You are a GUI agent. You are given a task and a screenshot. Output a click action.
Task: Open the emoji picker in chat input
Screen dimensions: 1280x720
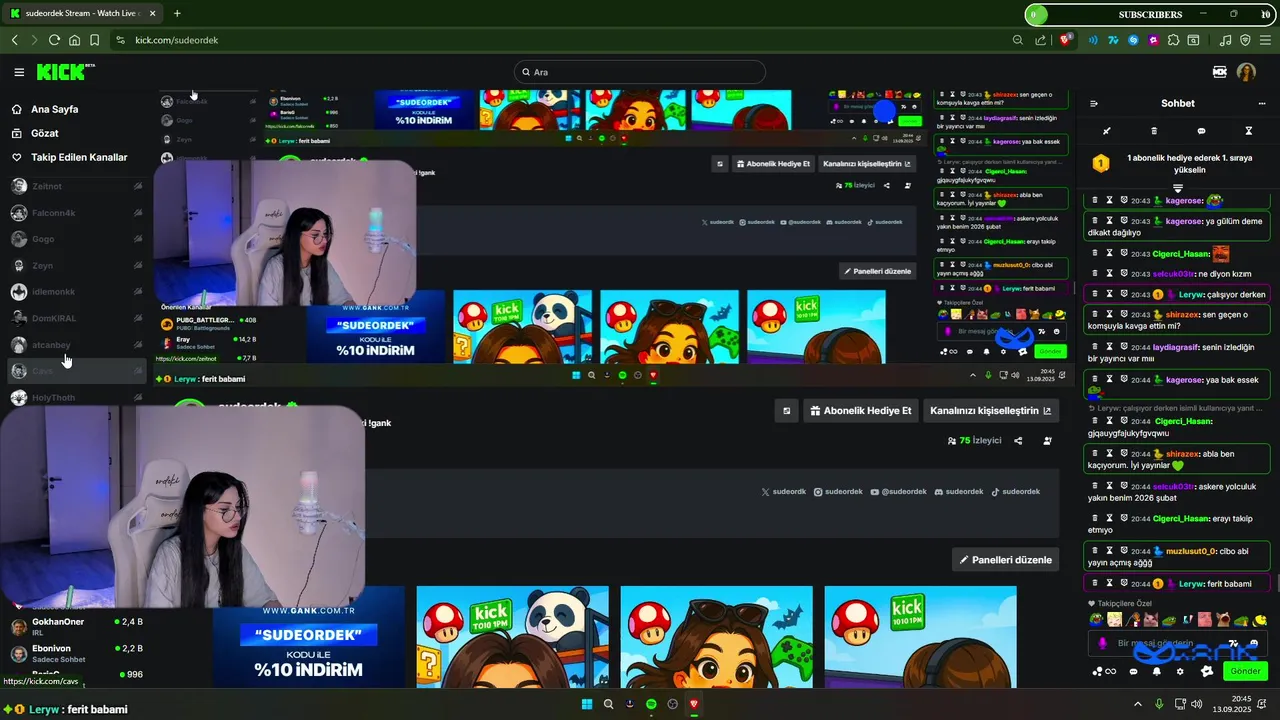point(1254,643)
